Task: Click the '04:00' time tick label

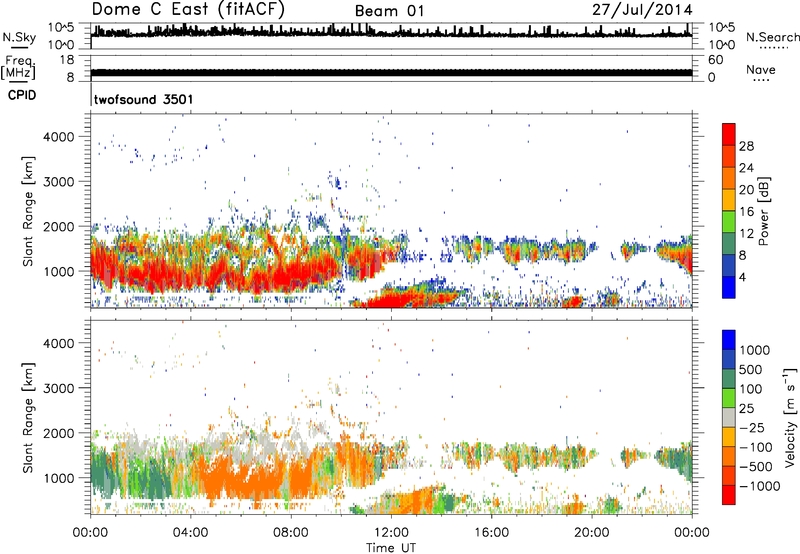Action: click(x=190, y=532)
